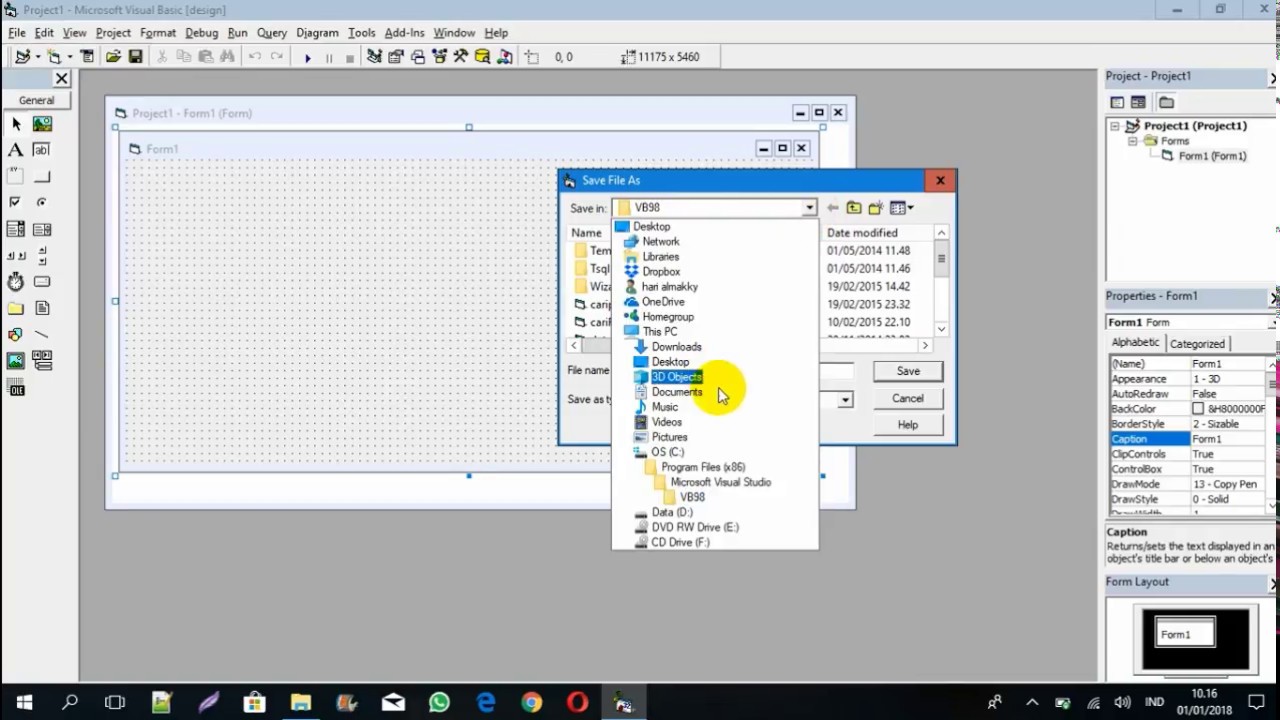The image size is (1280, 720).
Task: Open the Menu Editor from toolbar
Action: pyautogui.click(x=87, y=57)
